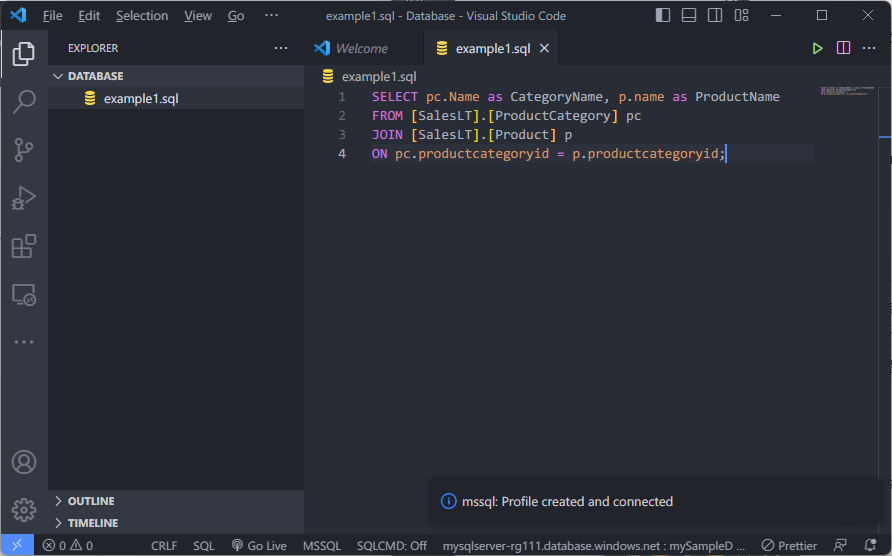Image resolution: width=892 pixels, height=556 pixels.
Task: Click line number 4 in gutter
Action: coord(342,154)
